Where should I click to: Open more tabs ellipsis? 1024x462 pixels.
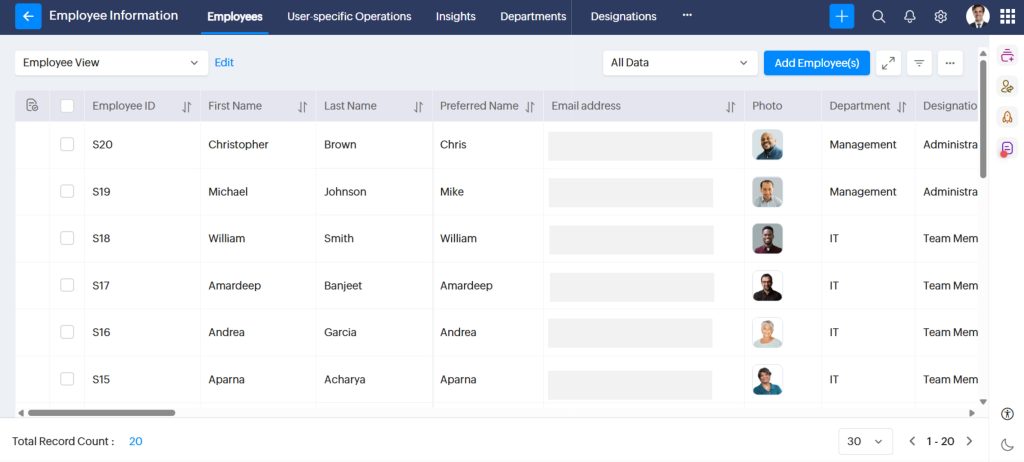(x=687, y=15)
